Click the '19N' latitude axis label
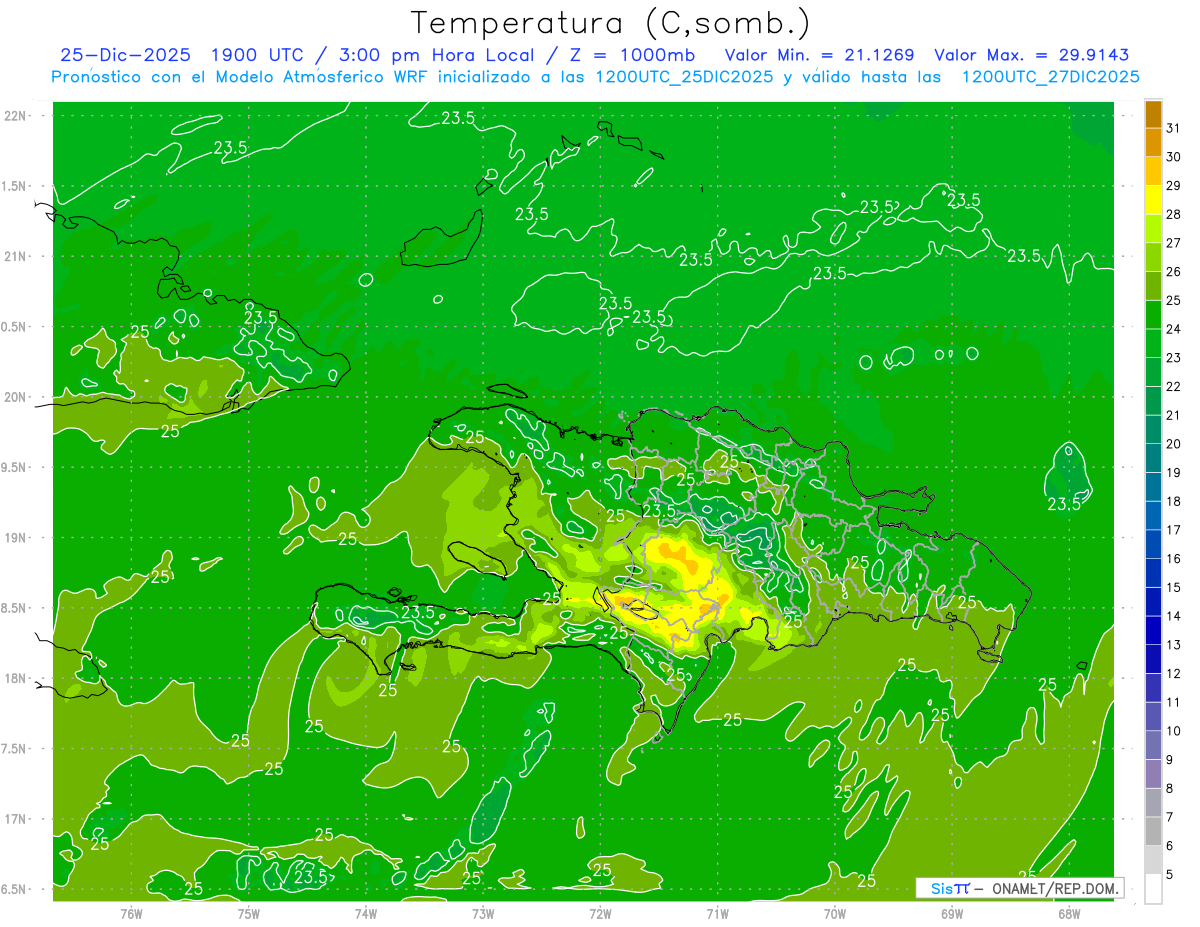1200x927 pixels. (x=17, y=538)
